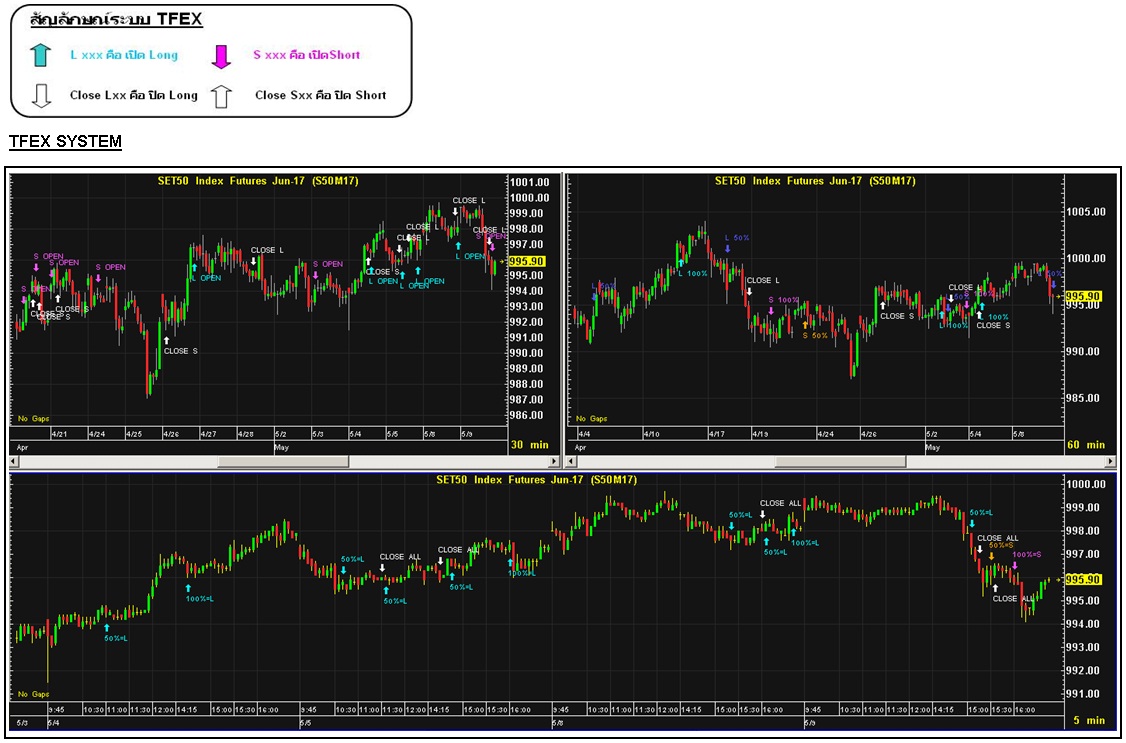The image size is (1126, 743).
Task: Click the blue L 50% arrow on 60 min chart
Action: pos(728,249)
